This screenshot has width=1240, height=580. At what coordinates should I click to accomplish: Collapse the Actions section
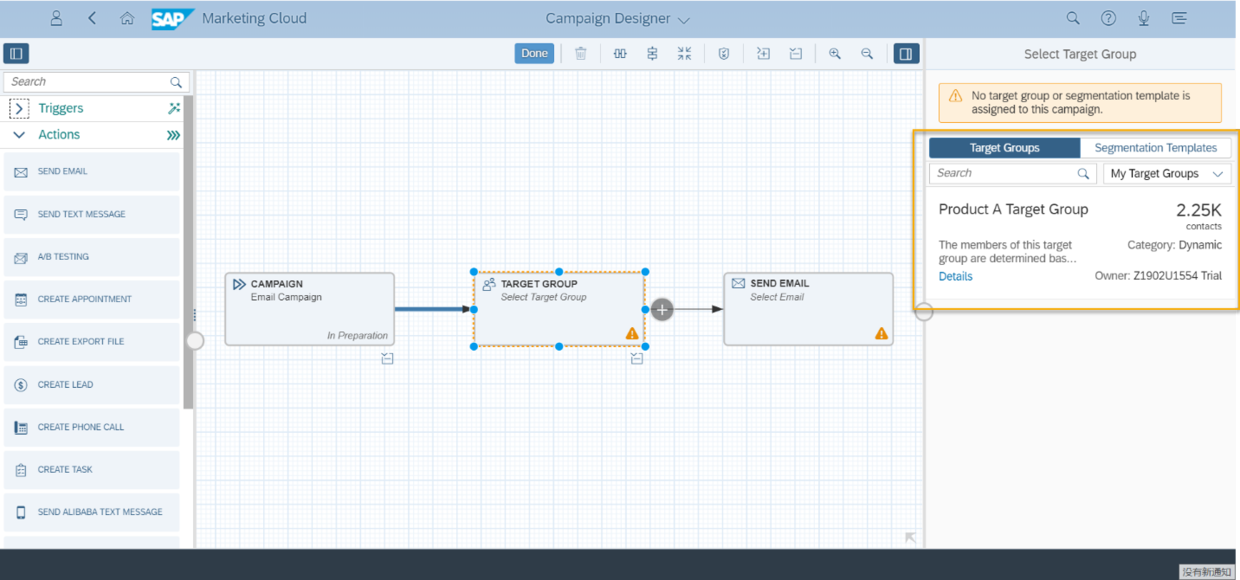coord(19,135)
